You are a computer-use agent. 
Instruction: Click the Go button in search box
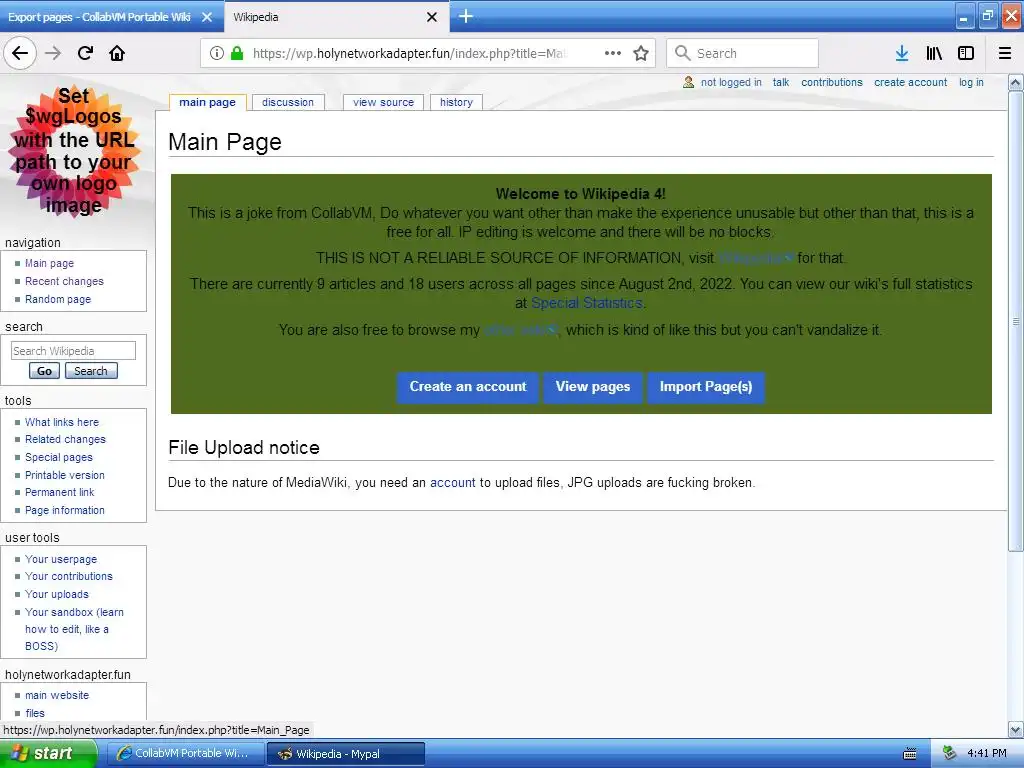(44, 371)
